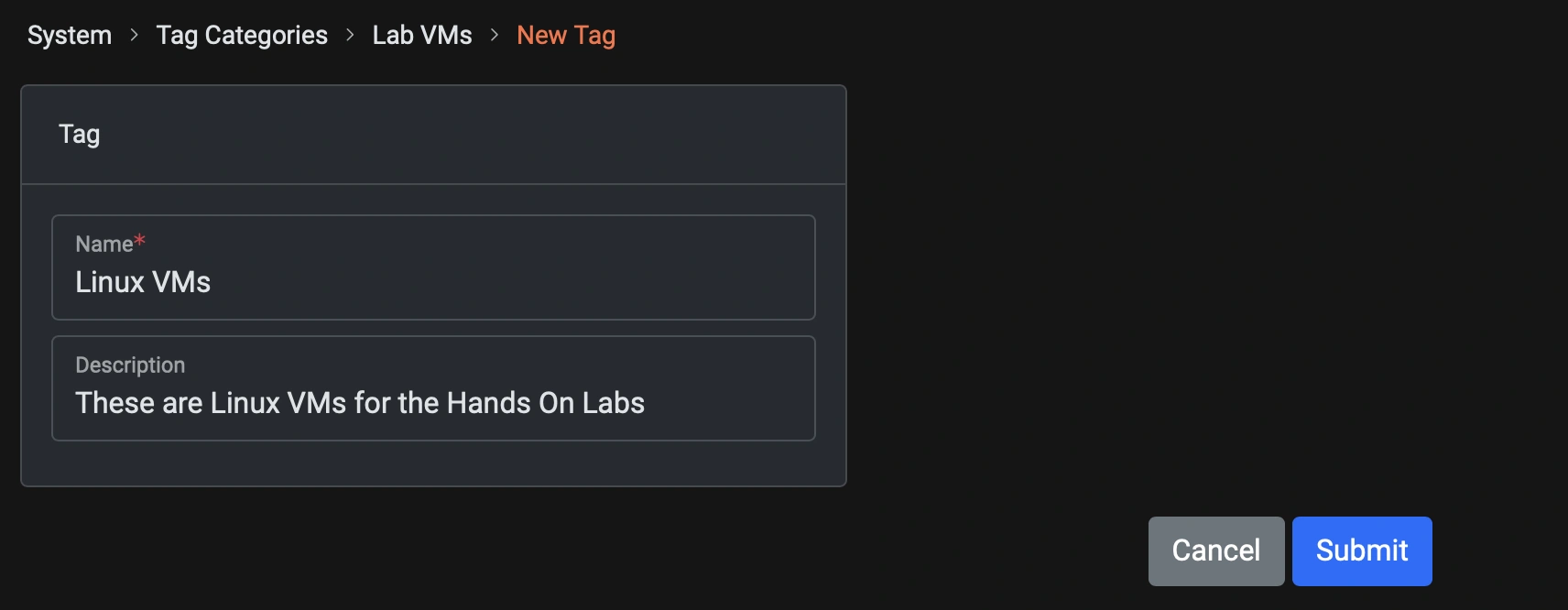Click the Name field label
Screen dimensions: 1568x610
click(x=106, y=244)
